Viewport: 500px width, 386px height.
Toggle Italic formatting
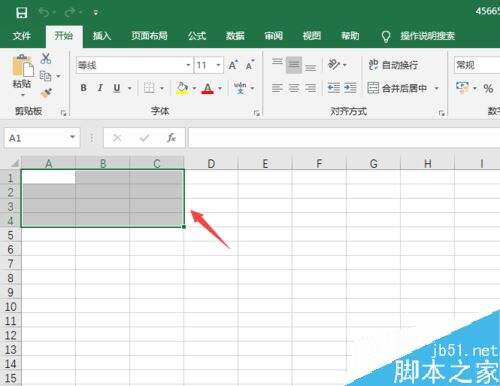click(x=100, y=88)
